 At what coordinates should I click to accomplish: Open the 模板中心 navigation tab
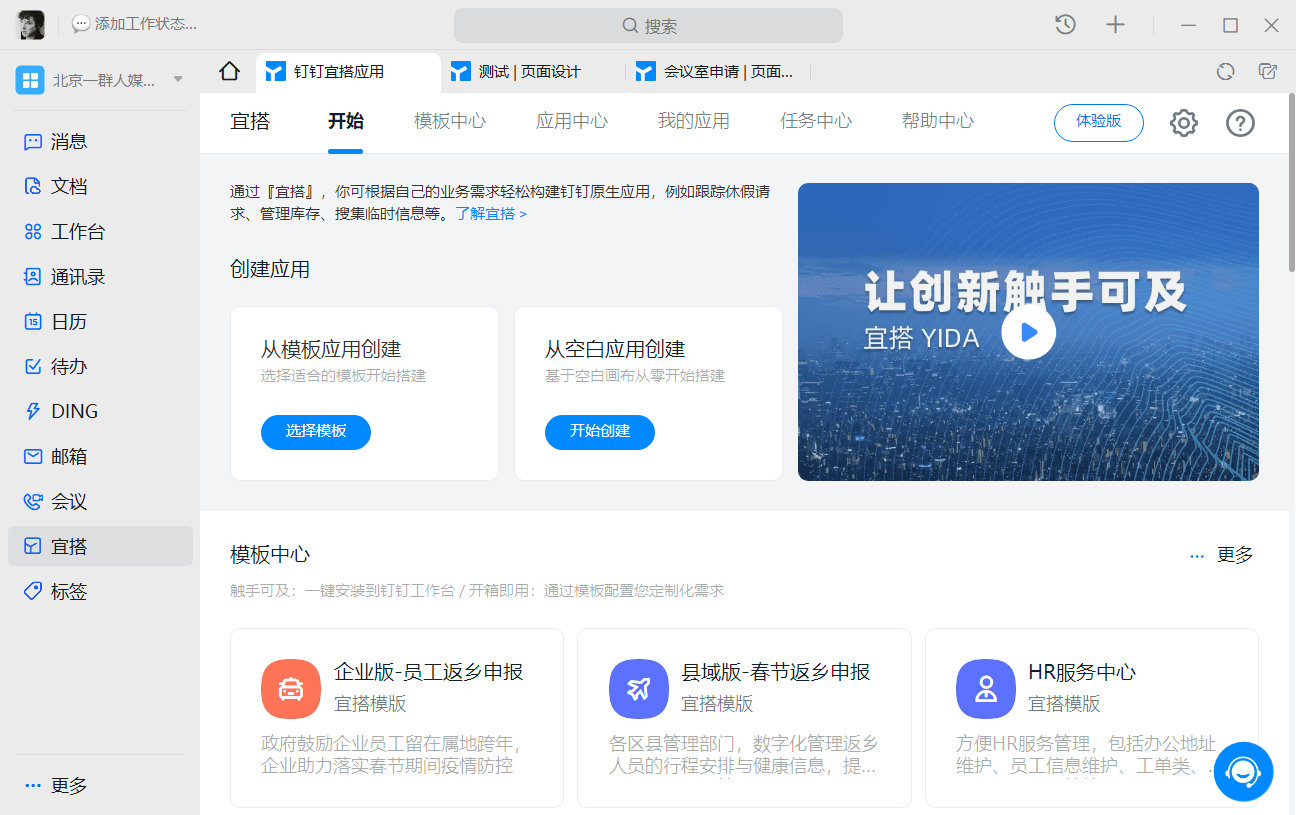450,121
